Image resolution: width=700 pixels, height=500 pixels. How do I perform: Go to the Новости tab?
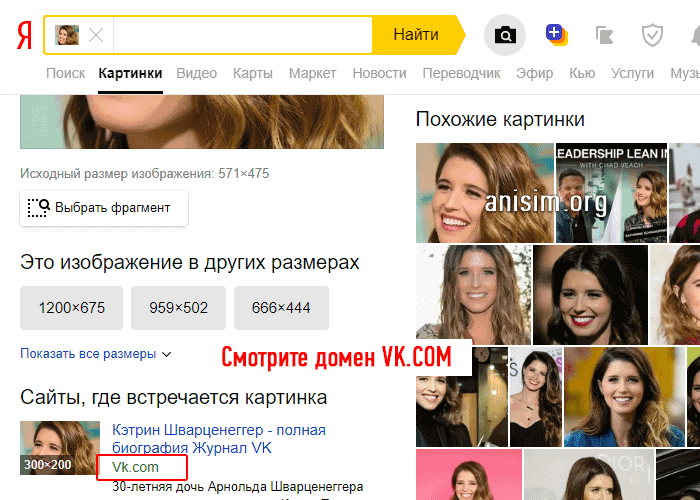point(379,73)
